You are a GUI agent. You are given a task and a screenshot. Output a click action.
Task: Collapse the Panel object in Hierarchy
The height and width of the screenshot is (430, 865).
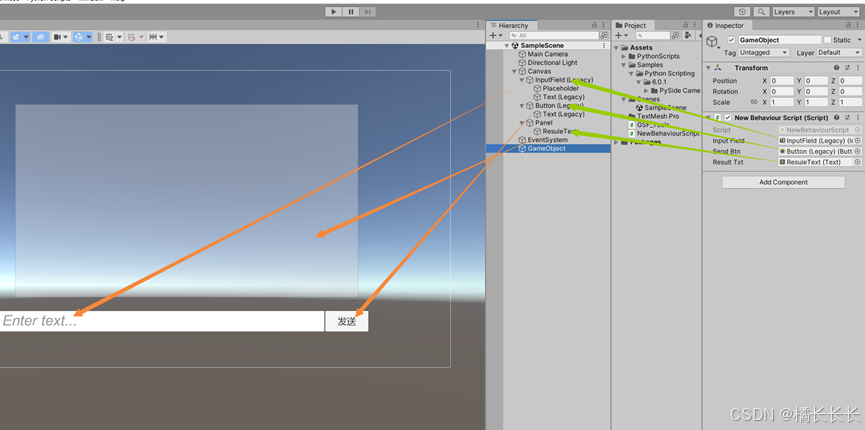point(521,123)
